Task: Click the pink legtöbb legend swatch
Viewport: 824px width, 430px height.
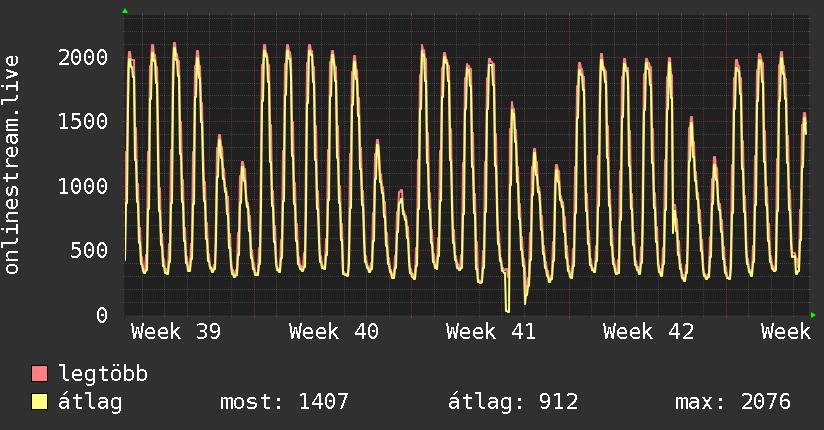Action: tap(39, 374)
